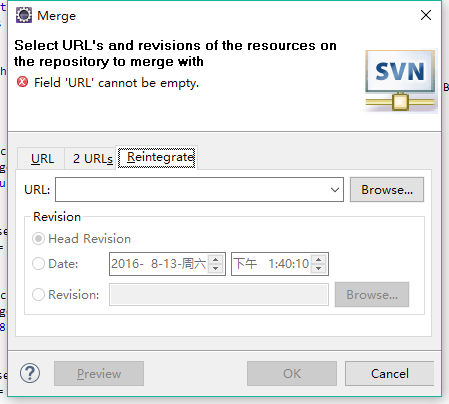449x404 pixels.
Task: Select the Date radio button
Action: tap(38, 264)
